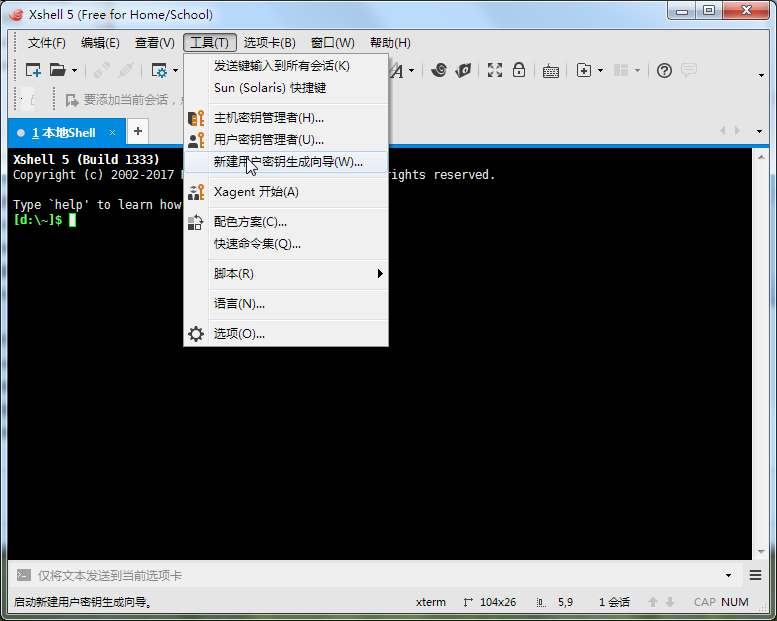Click the status bar down arrow icon
Image resolution: width=777 pixels, height=621 pixels.
pyautogui.click(x=670, y=602)
